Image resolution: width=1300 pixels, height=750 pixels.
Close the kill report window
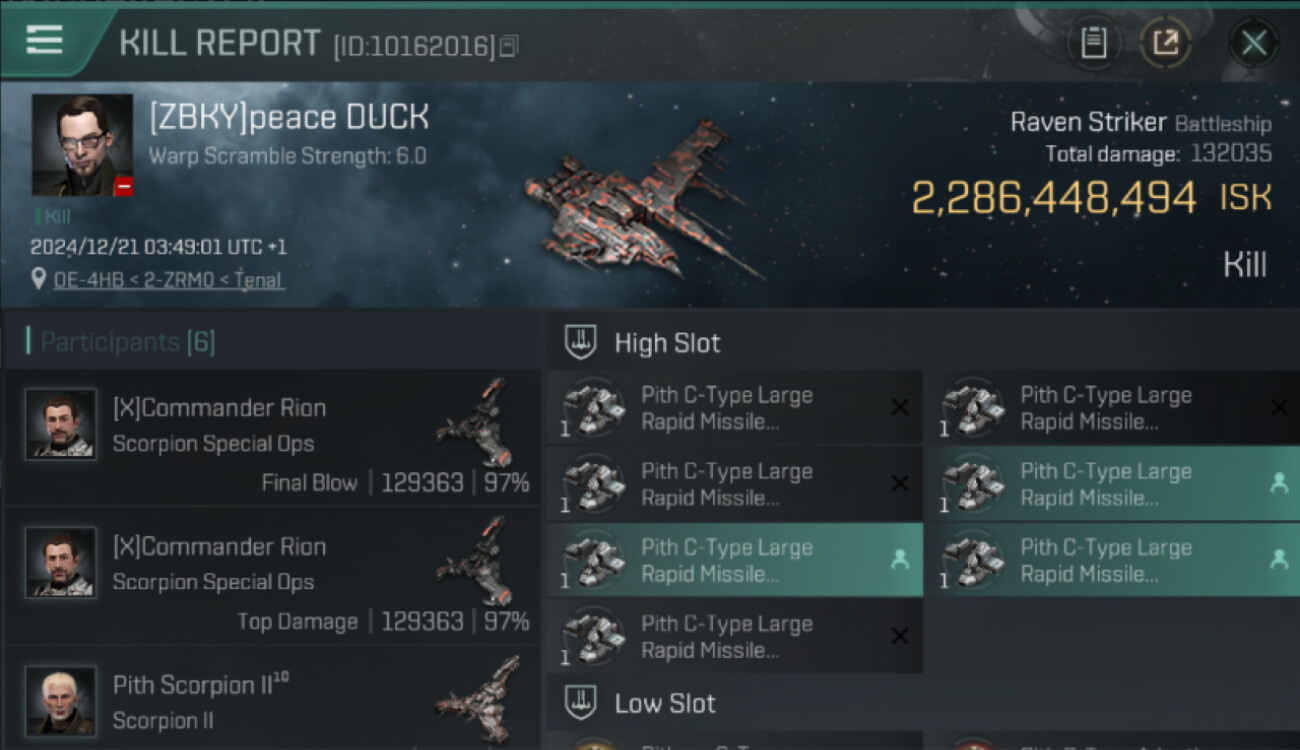coord(1253,43)
